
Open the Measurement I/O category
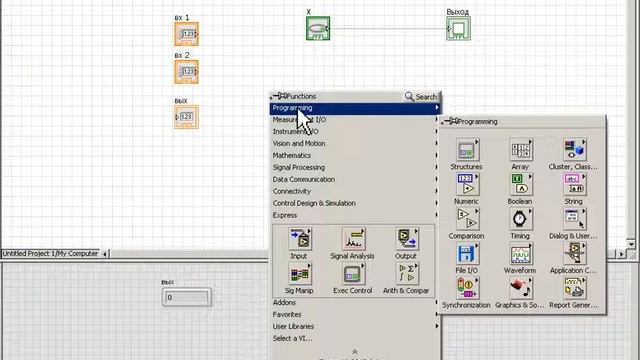[x=355, y=120]
